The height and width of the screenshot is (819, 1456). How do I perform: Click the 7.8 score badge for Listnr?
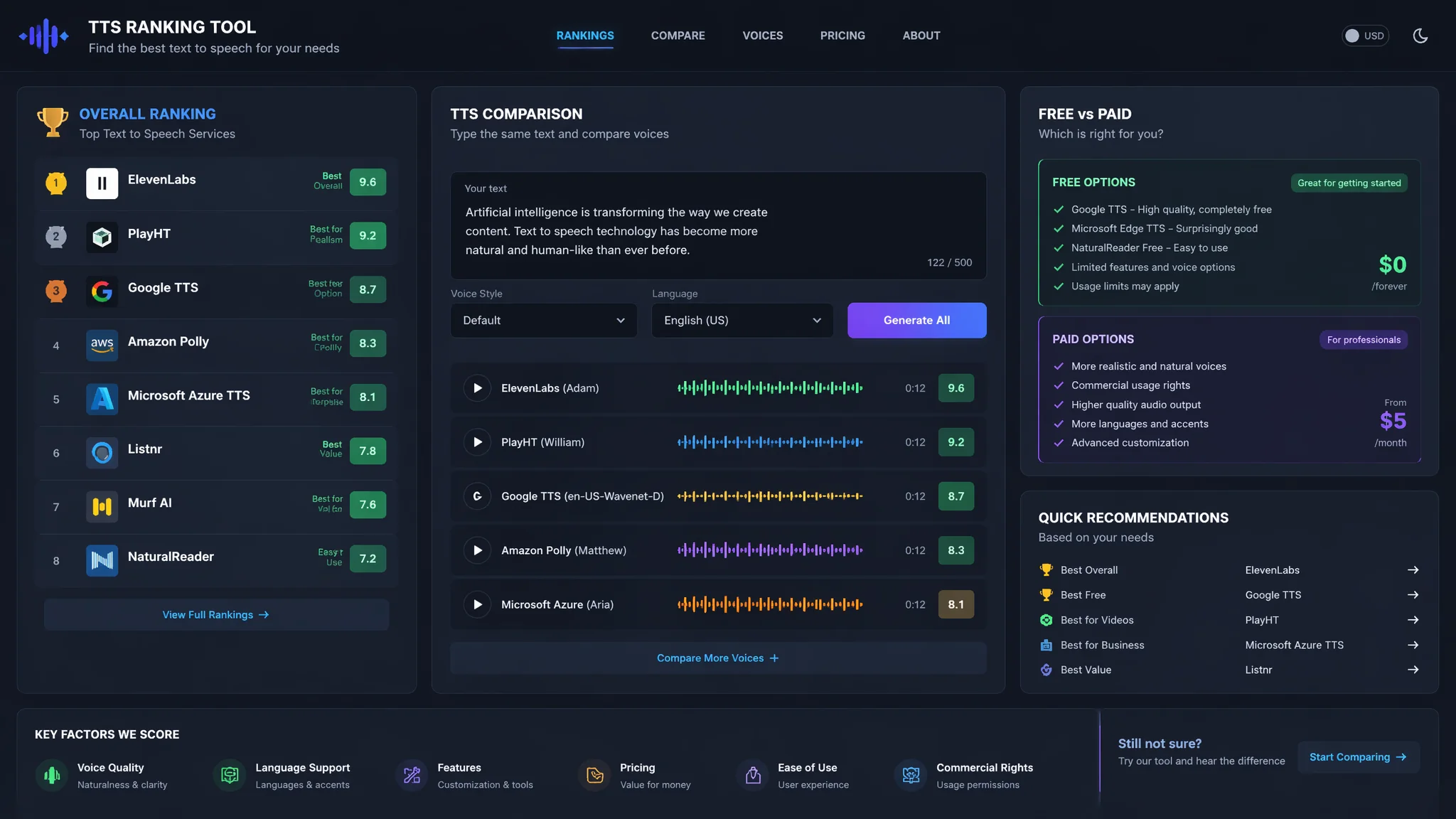pyautogui.click(x=368, y=451)
